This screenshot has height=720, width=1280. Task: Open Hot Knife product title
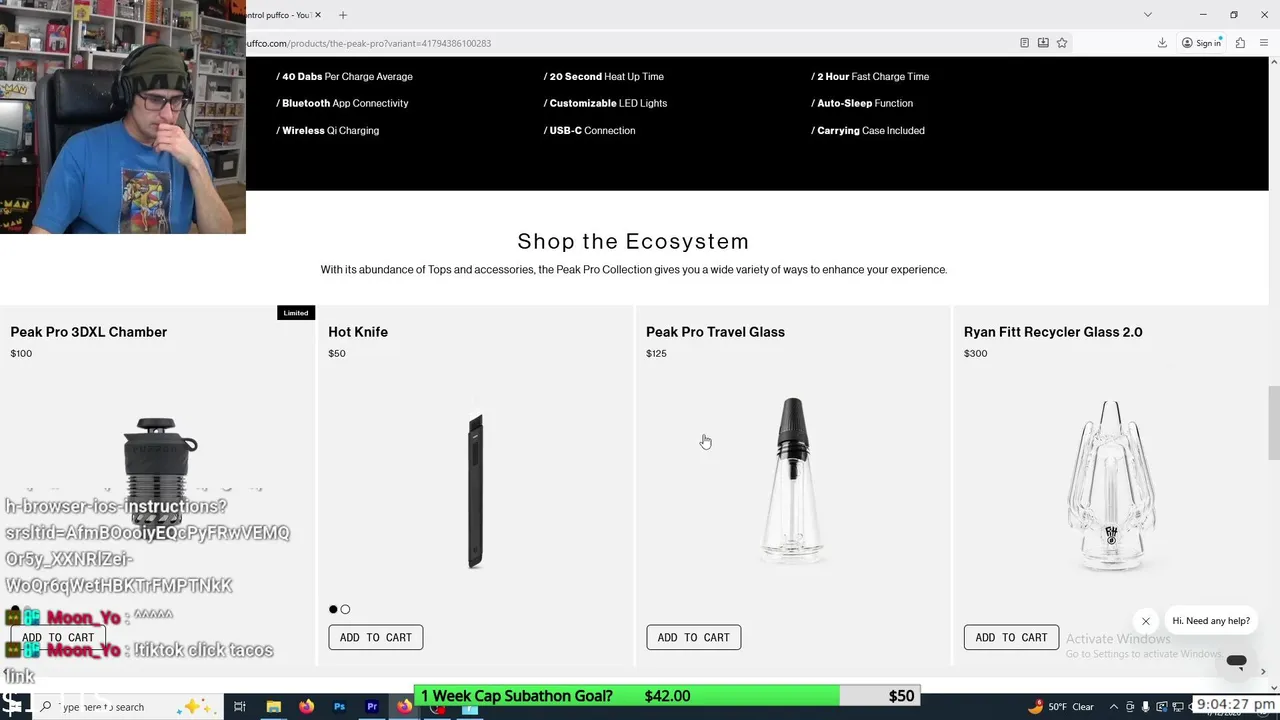click(x=358, y=332)
